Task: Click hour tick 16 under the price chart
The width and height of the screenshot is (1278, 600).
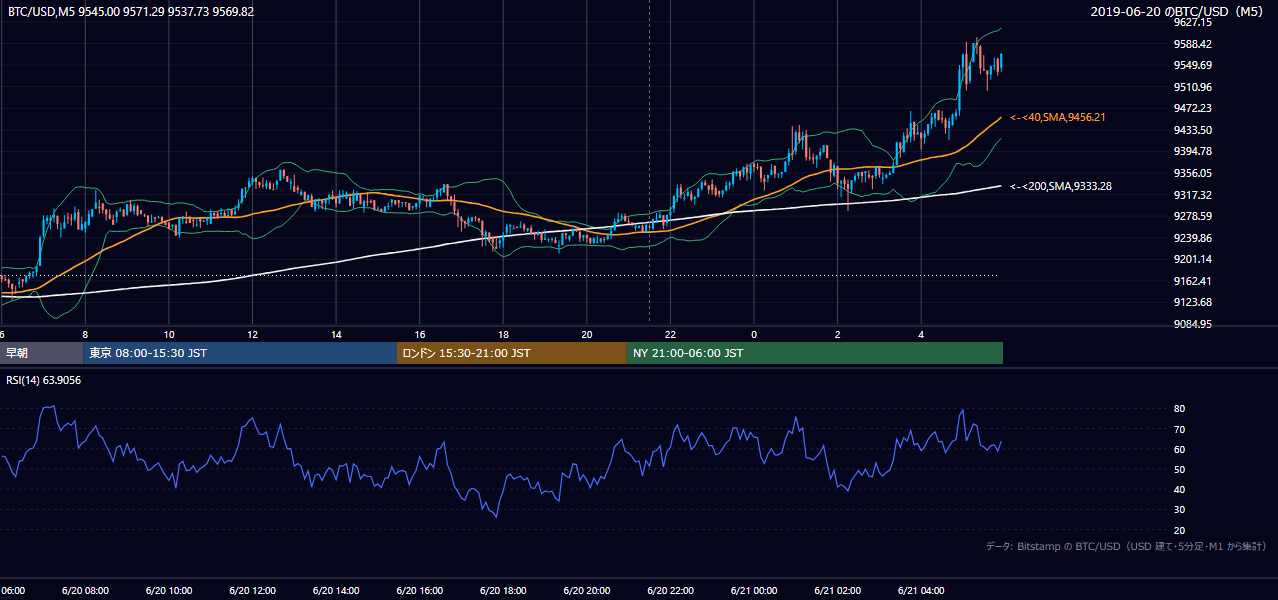Action: click(x=419, y=335)
